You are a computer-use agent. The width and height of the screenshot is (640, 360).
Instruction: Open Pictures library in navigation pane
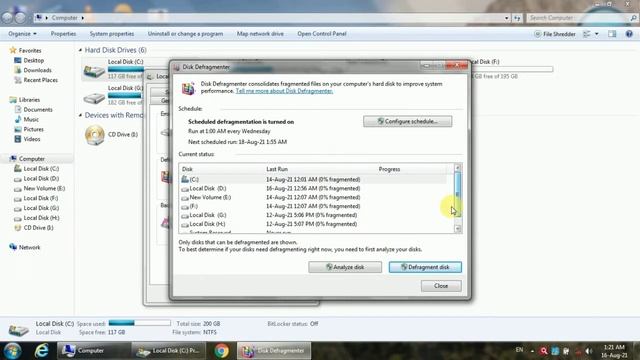pyautogui.click(x=33, y=129)
